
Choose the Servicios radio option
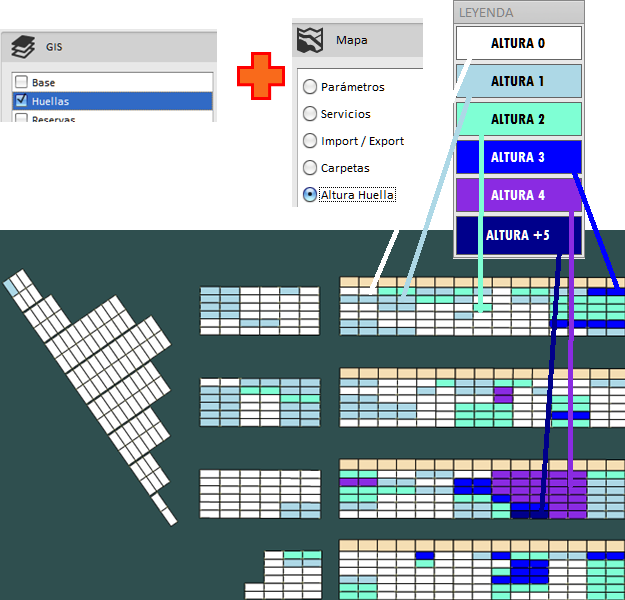[310, 114]
